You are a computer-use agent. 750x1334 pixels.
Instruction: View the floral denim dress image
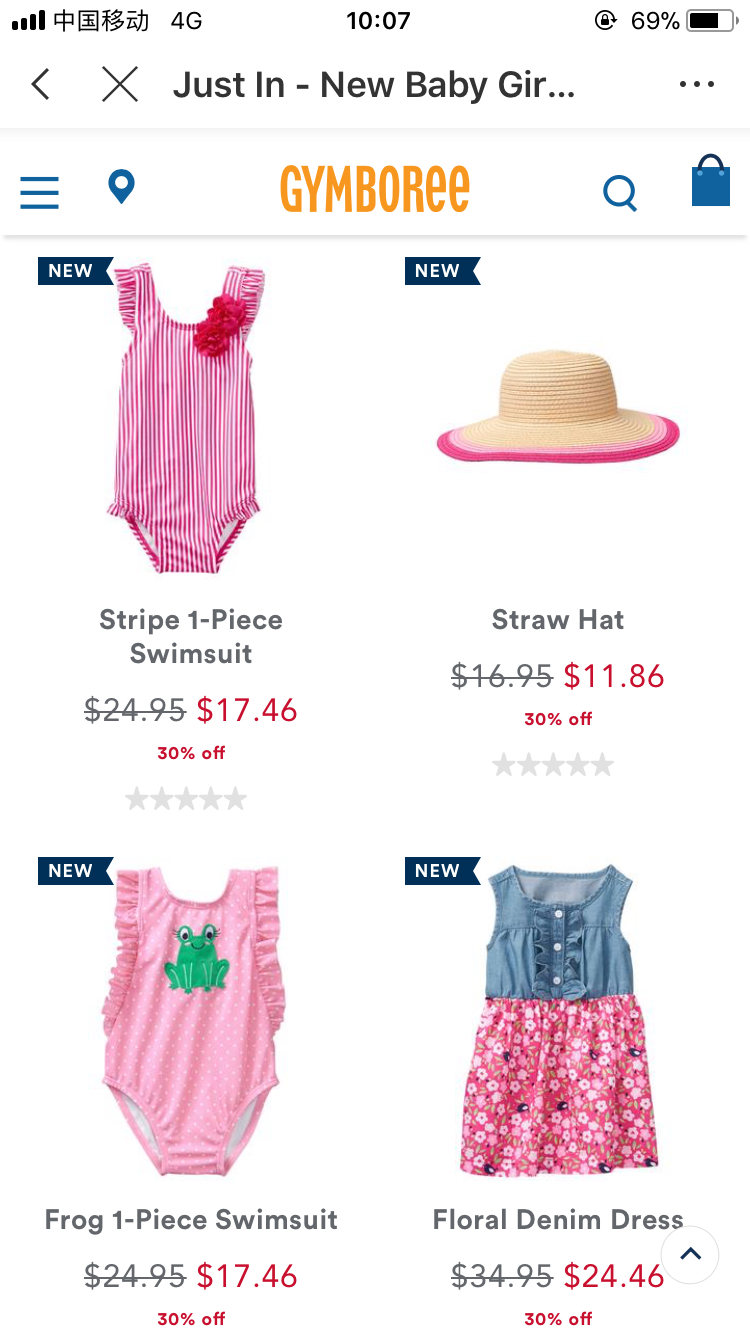tap(560, 1020)
